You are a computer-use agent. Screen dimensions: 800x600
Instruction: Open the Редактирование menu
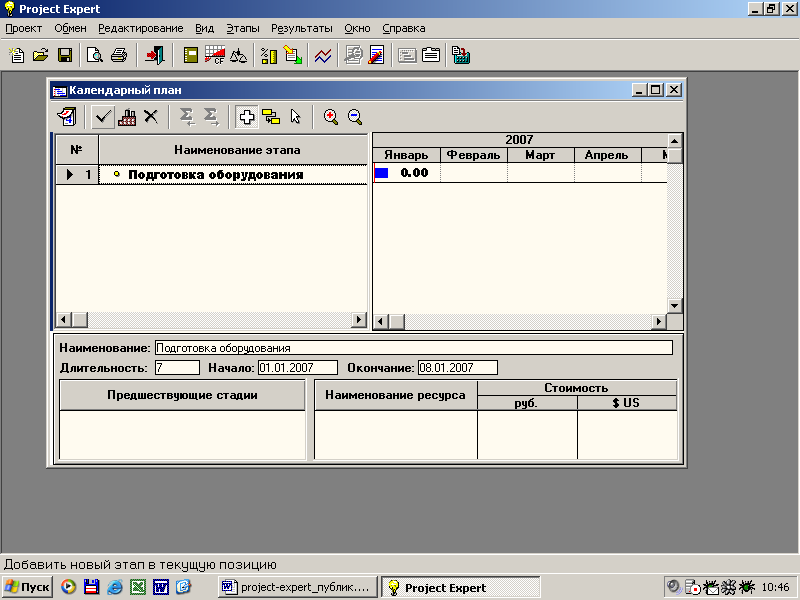(x=141, y=29)
